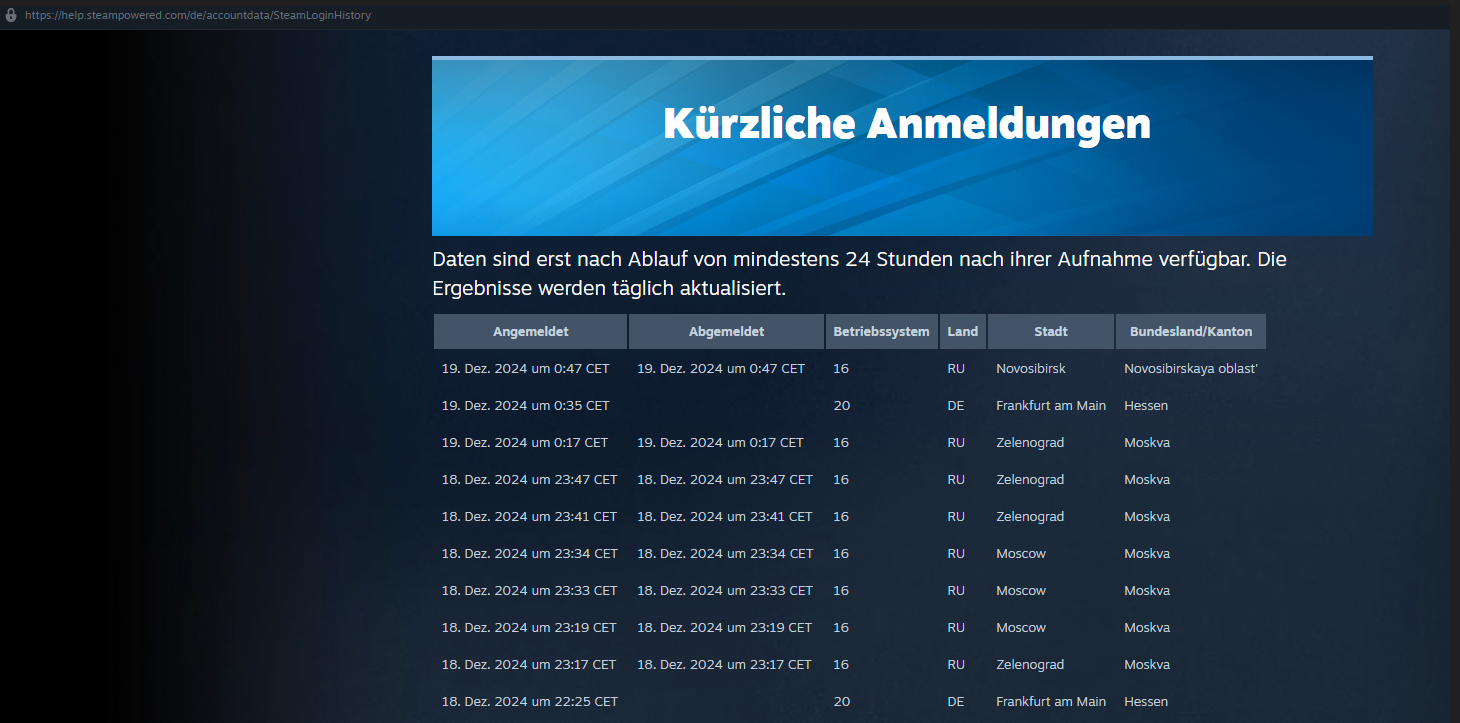1460x723 pixels.
Task: Select login time 18. Dez. 23:47 CET in Angemeldet column
Action: [x=530, y=480]
